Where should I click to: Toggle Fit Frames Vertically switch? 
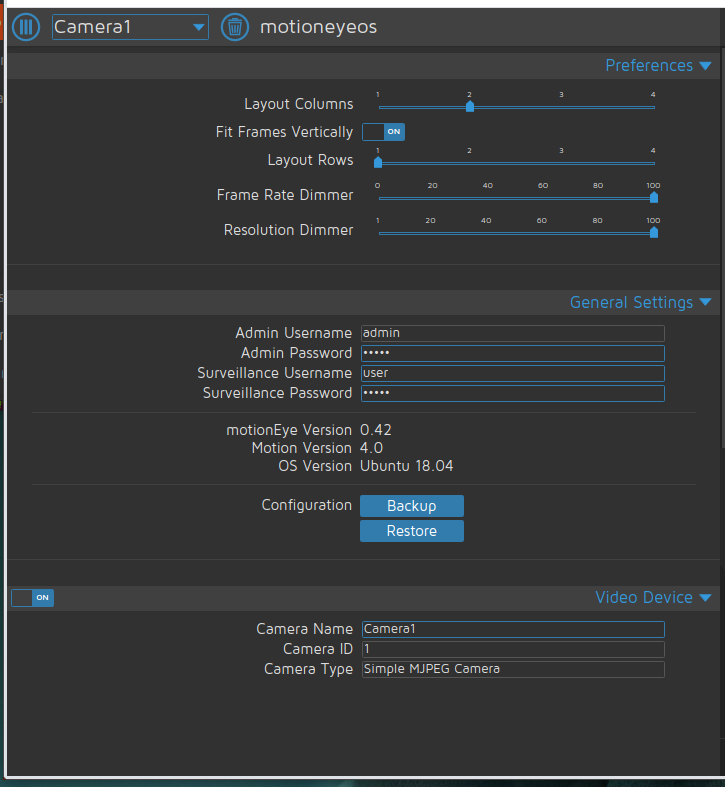click(384, 132)
